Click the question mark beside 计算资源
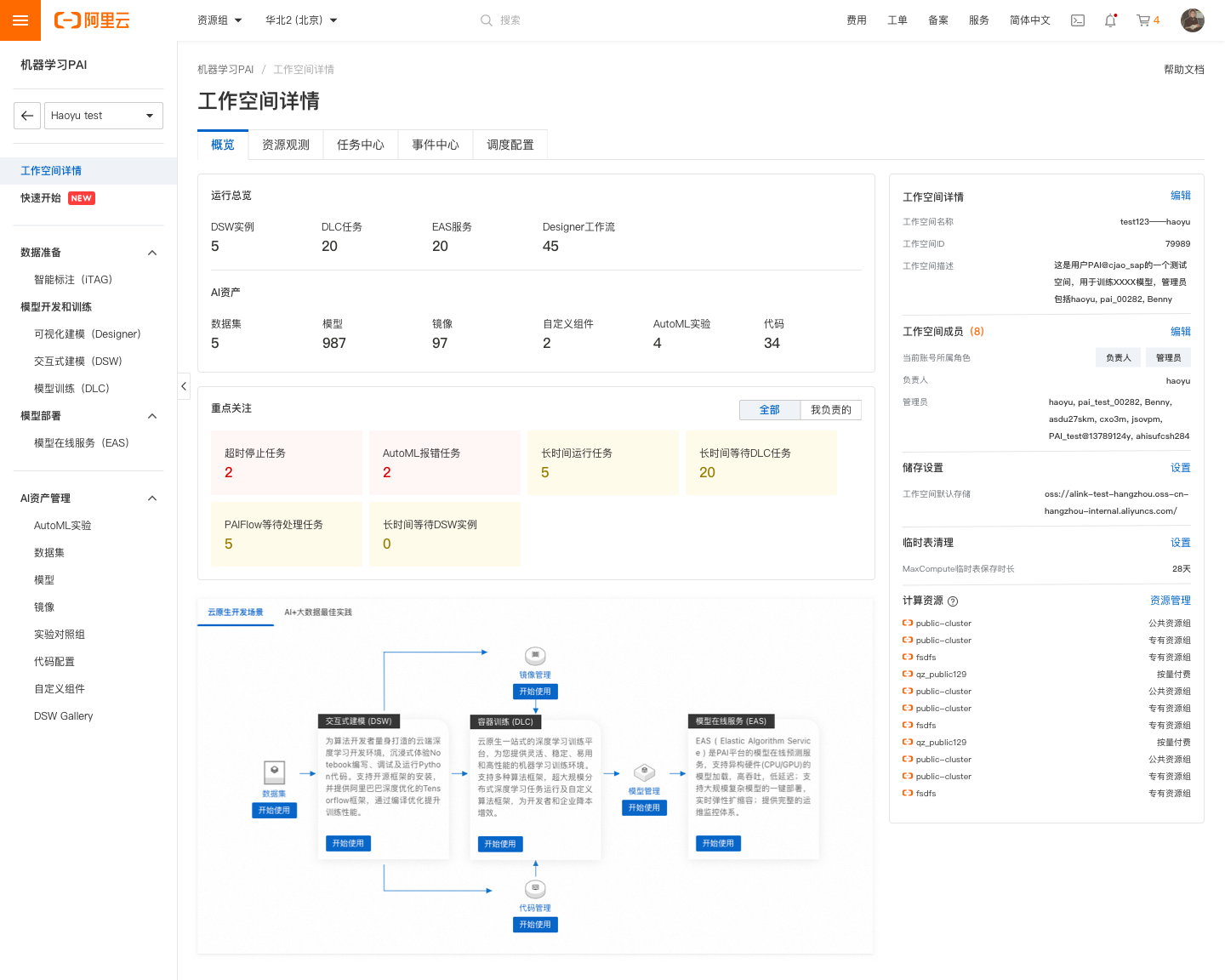 click(953, 601)
